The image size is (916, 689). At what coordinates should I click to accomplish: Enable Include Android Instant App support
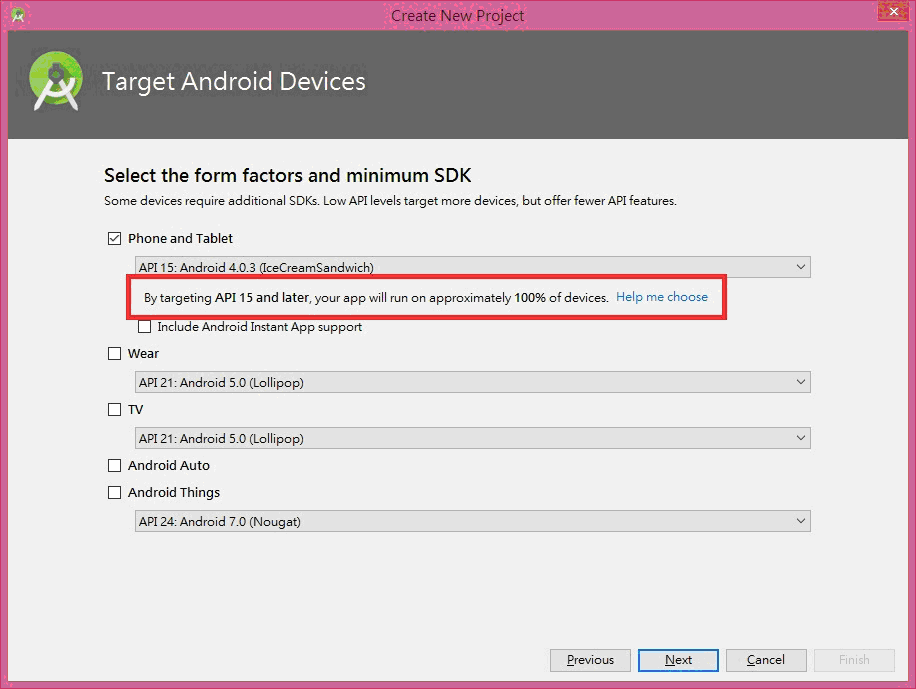click(x=144, y=327)
